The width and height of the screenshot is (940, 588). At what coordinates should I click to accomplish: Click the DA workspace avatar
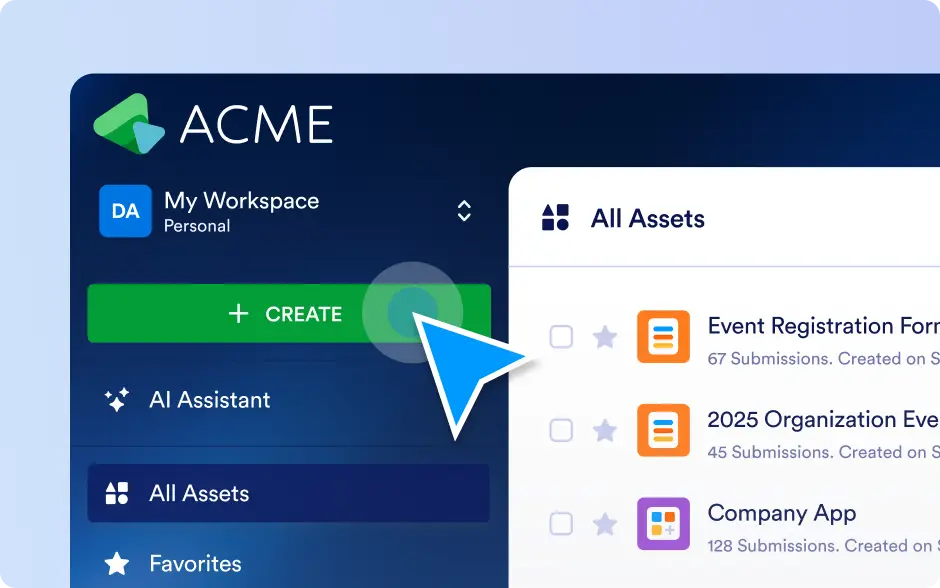[x=125, y=211]
